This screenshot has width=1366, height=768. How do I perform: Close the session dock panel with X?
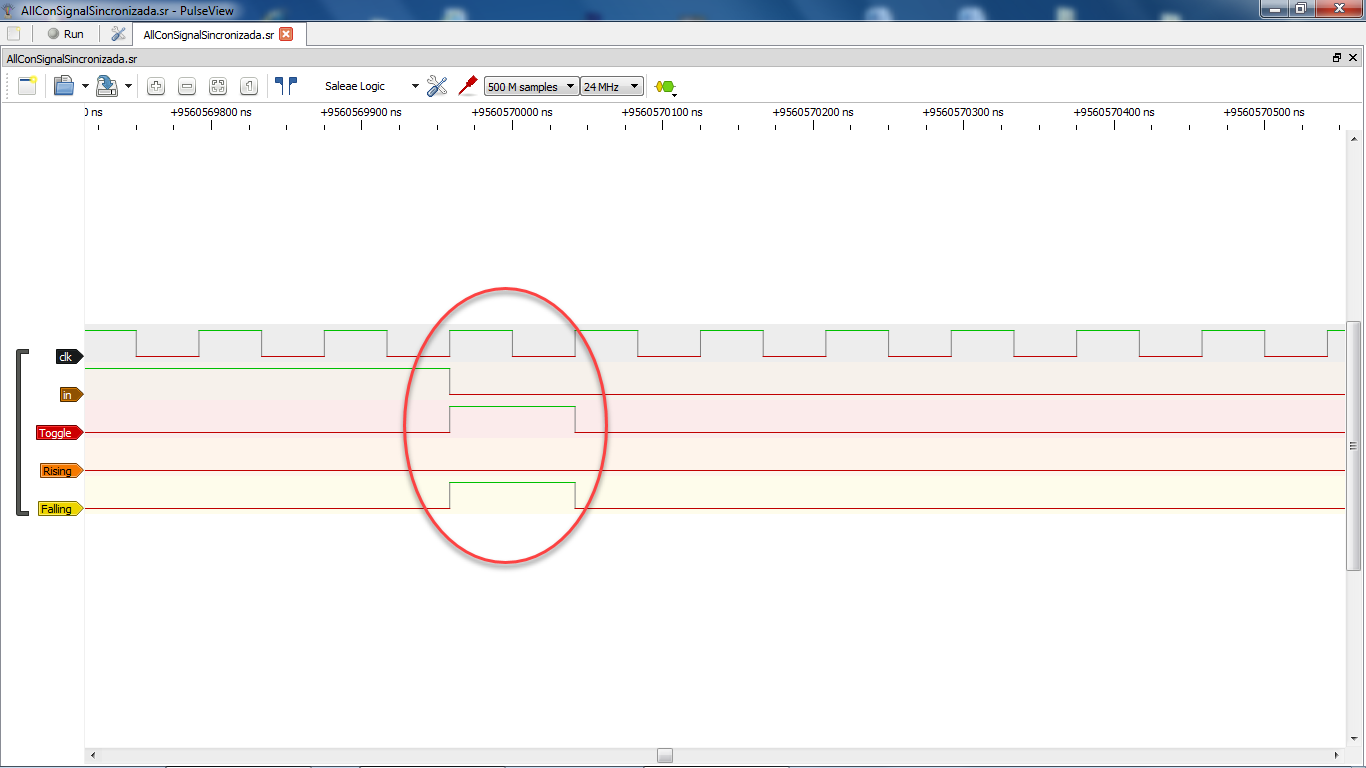pos(1353,58)
